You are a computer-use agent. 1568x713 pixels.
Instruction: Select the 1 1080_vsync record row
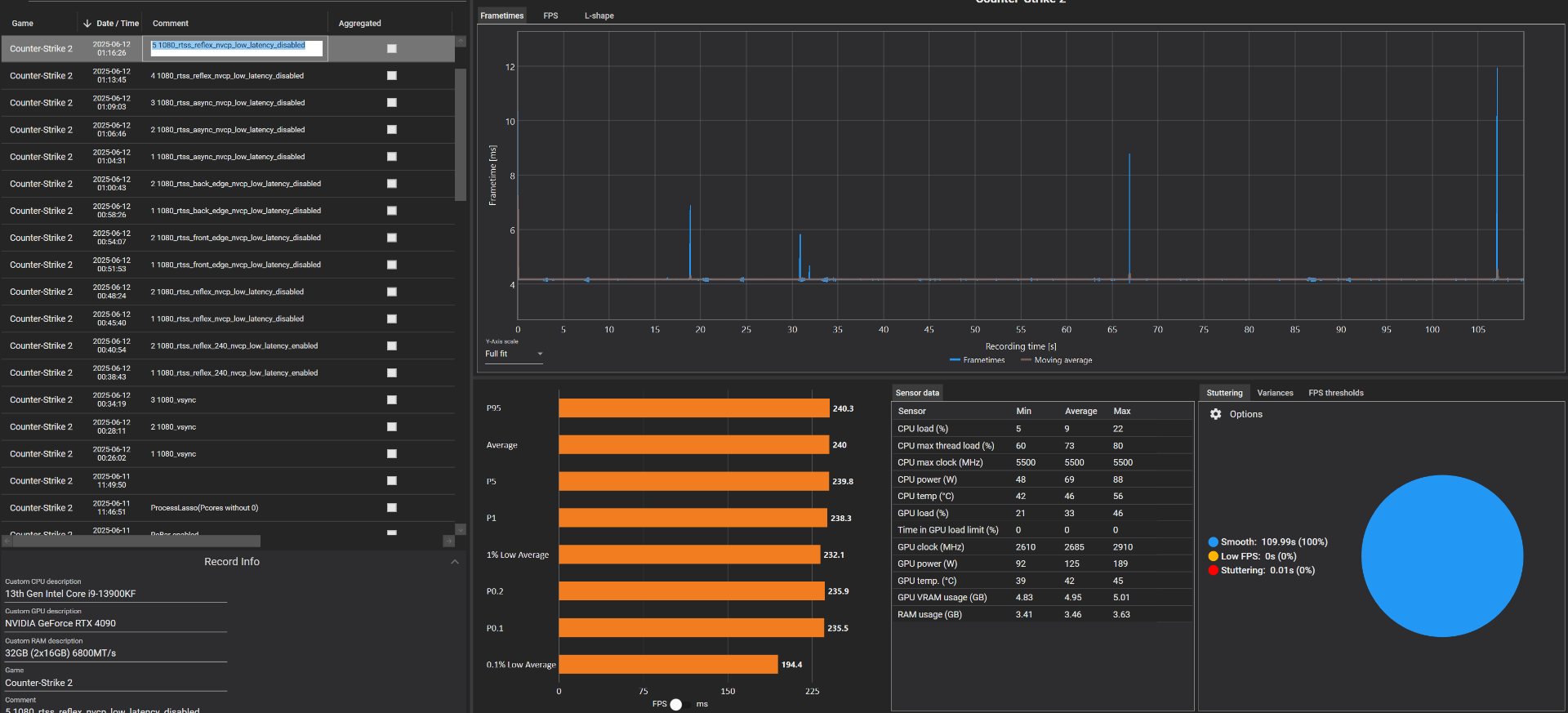228,453
